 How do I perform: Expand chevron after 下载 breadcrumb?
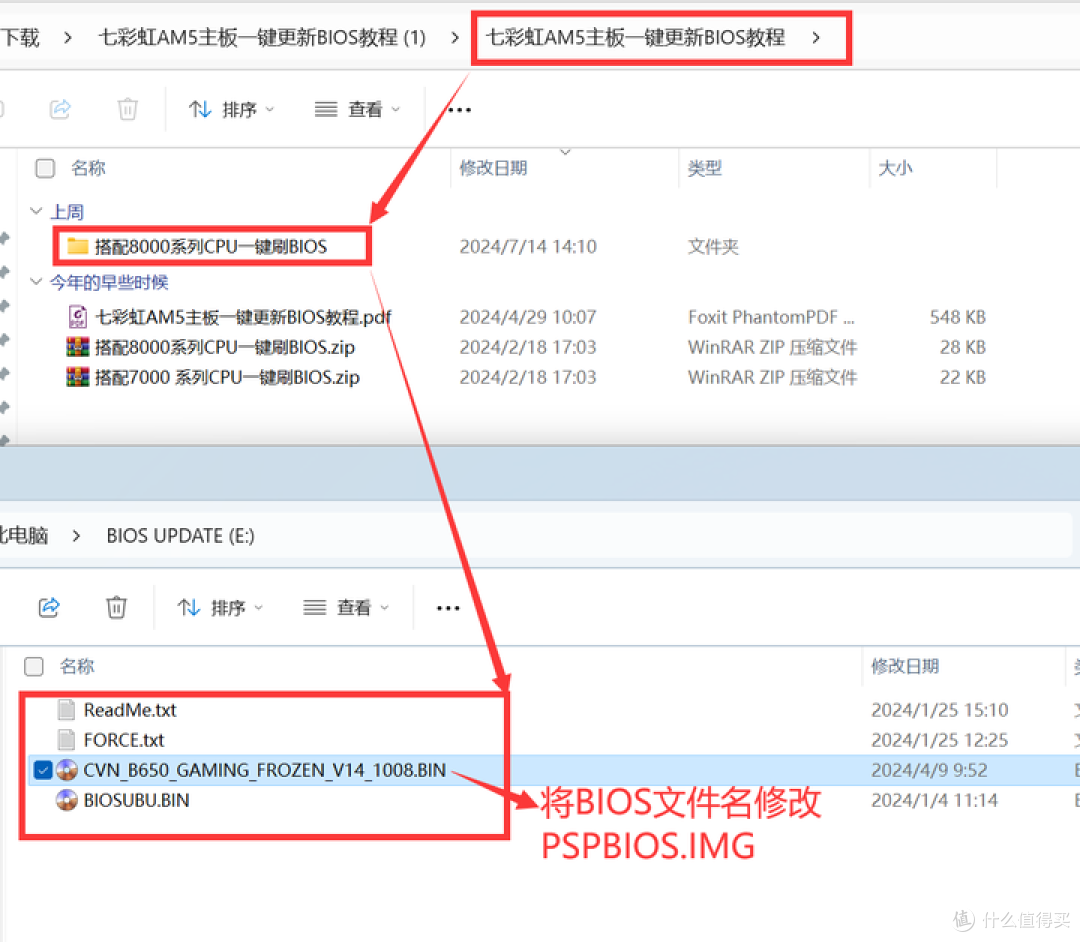(x=68, y=37)
